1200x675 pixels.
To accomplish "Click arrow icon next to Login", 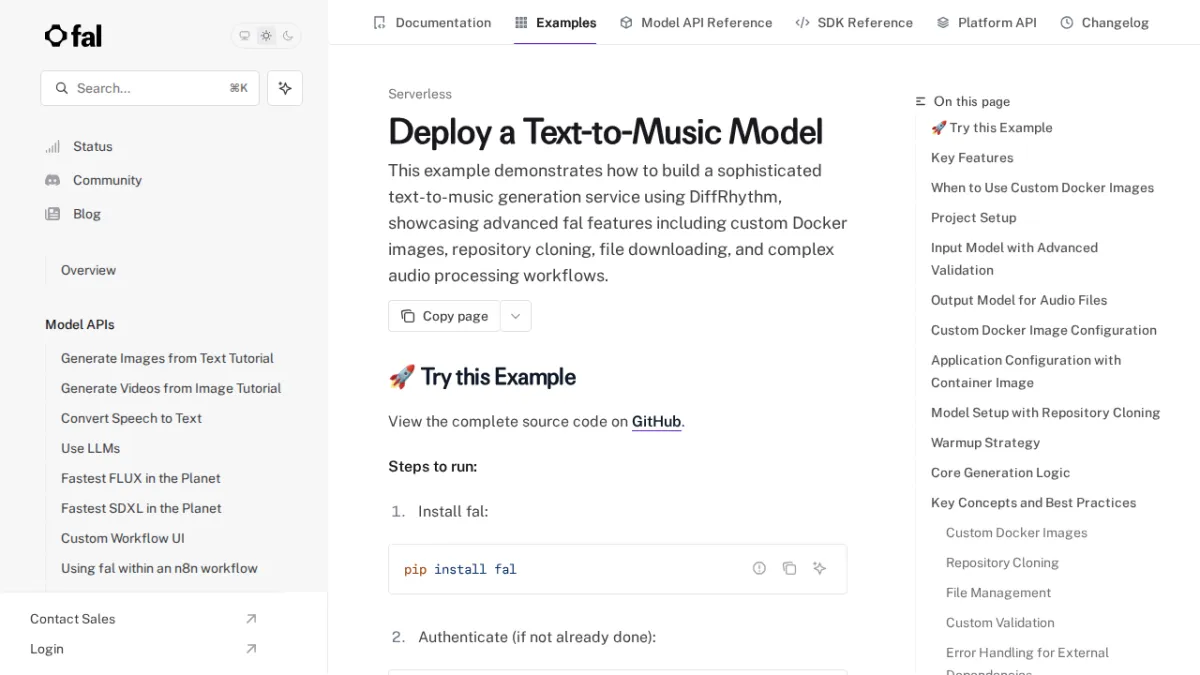I will [251, 649].
